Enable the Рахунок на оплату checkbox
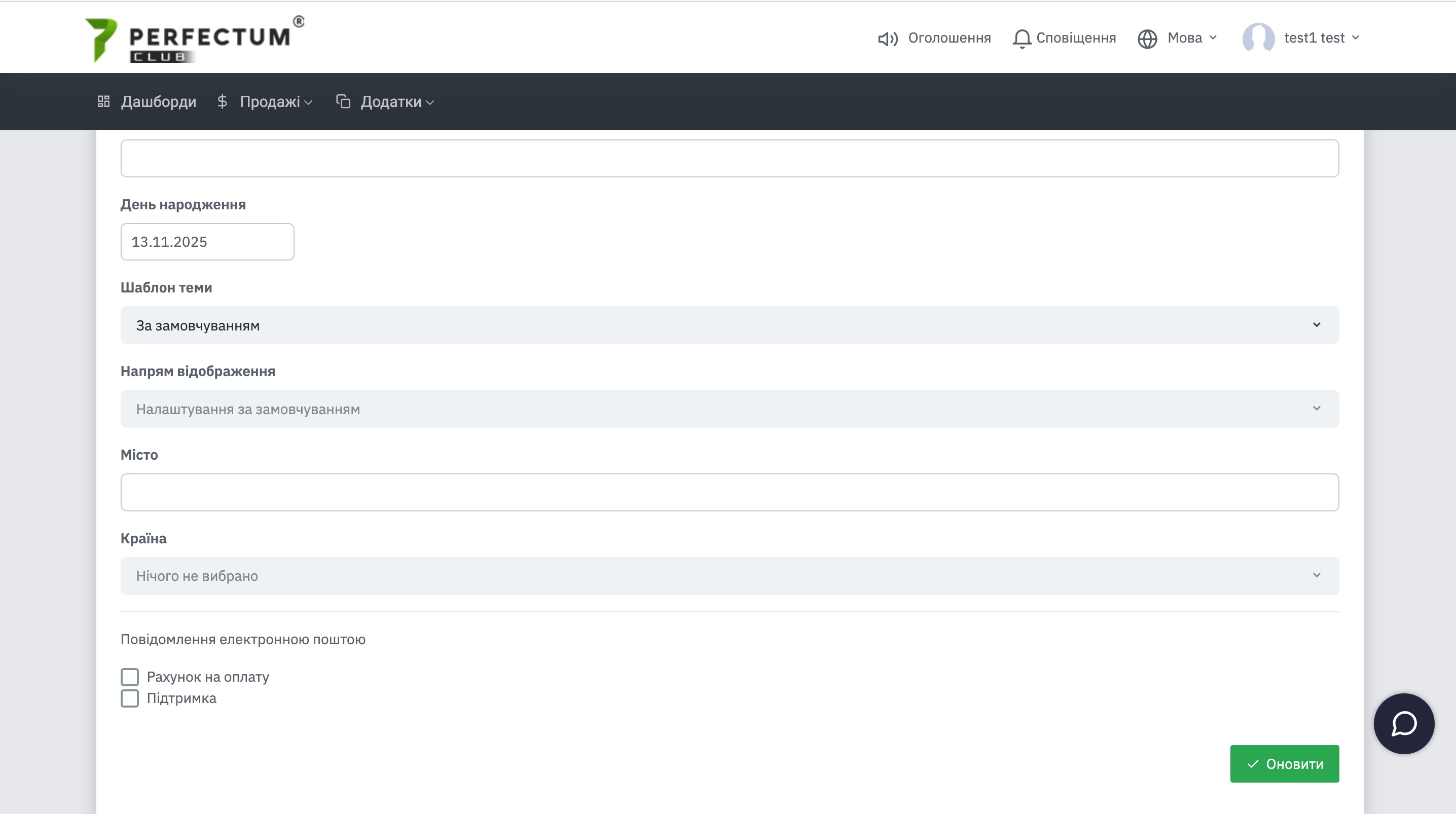 coord(129,677)
